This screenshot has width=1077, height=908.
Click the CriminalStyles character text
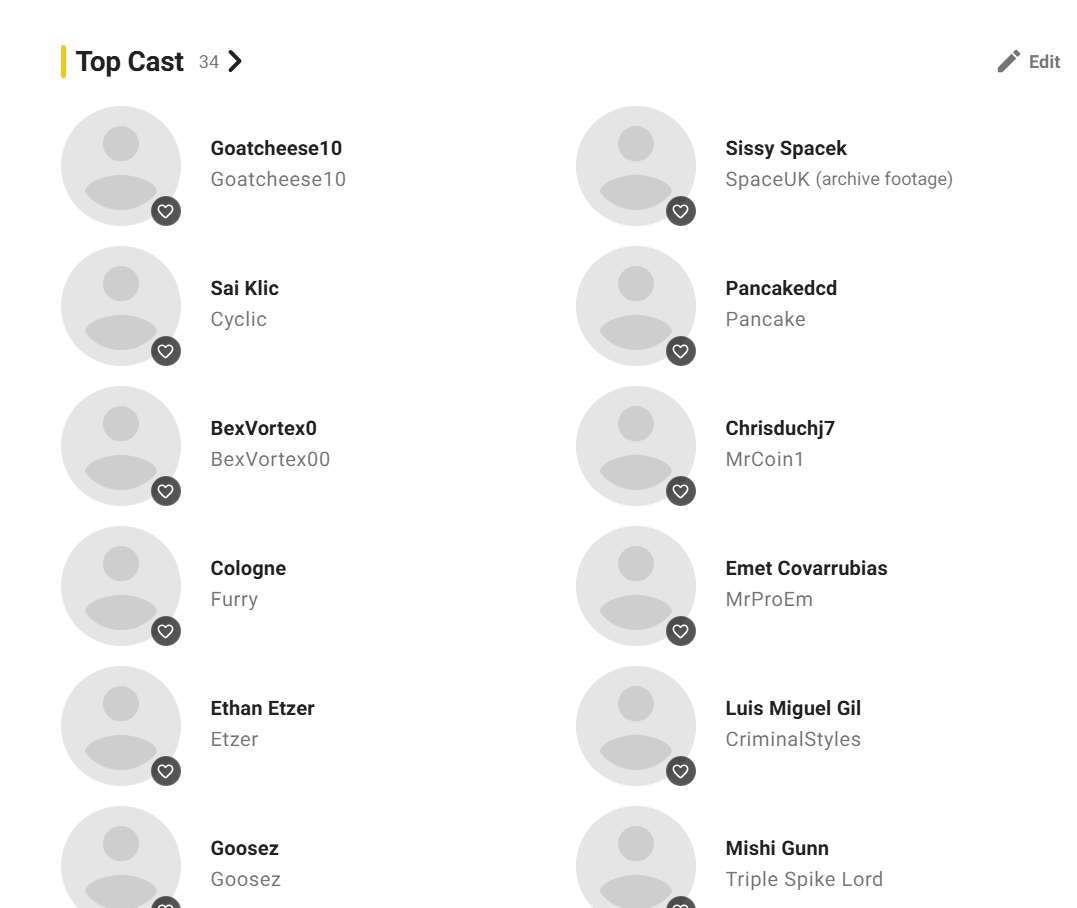pos(793,740)
